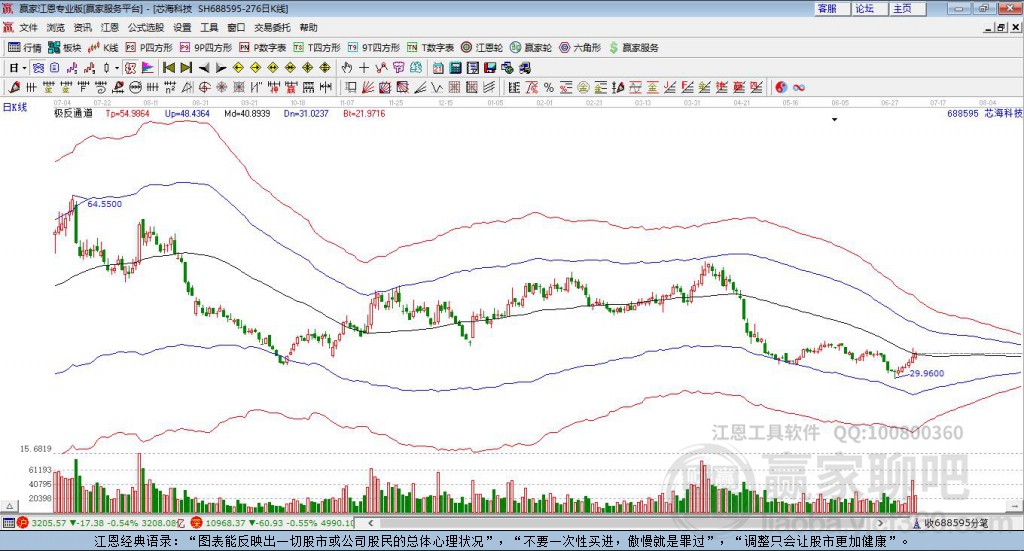
Task: Open the 9P四方形 tool
Action: pos(206,48)
